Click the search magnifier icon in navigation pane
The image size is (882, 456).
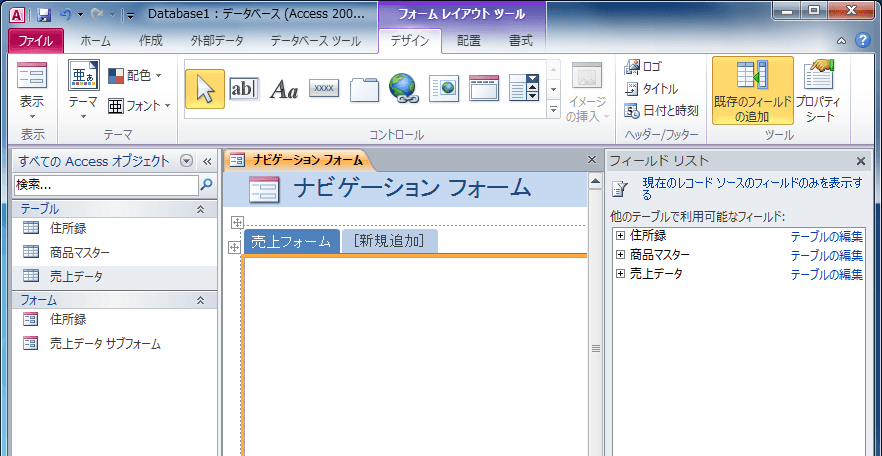[x=207, y=184]
